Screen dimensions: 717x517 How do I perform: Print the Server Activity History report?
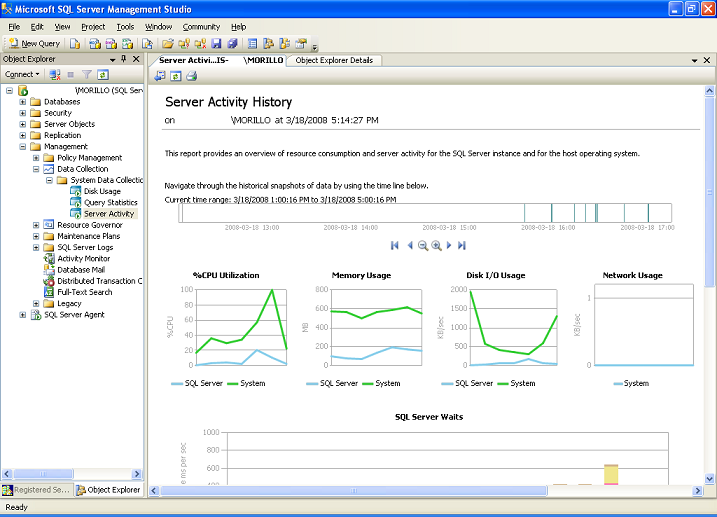pyautogui.click(x=191, y=75)
